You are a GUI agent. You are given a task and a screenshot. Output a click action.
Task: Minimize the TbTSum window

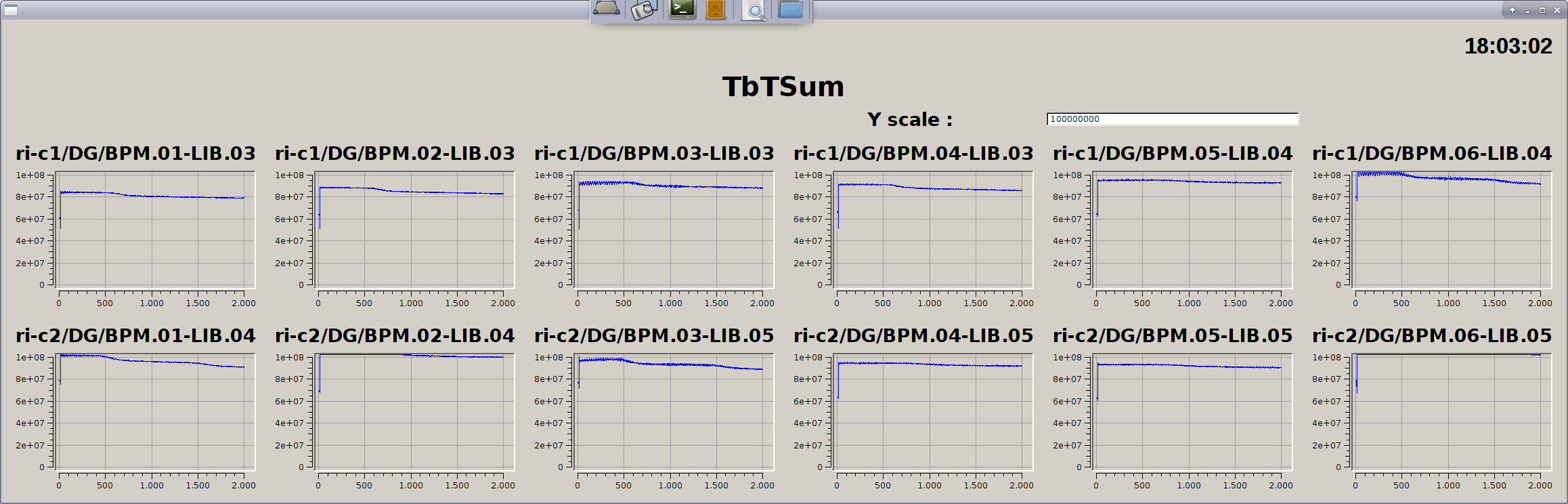pyautogui.click(x=1527, y=10)
